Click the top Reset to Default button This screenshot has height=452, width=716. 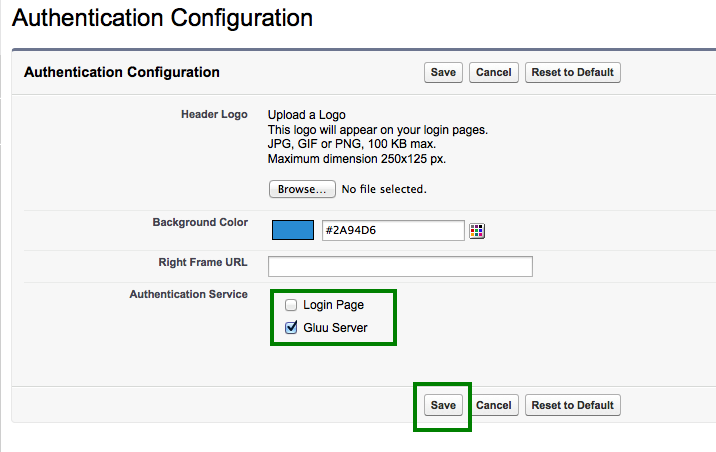click(572, 72)
